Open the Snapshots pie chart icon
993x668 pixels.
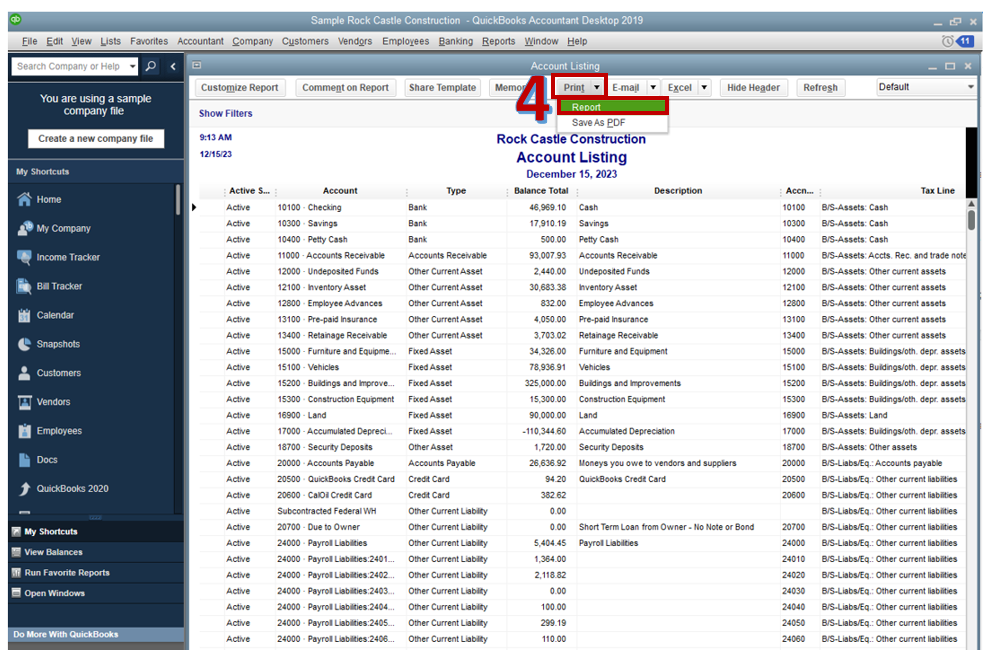25,344
